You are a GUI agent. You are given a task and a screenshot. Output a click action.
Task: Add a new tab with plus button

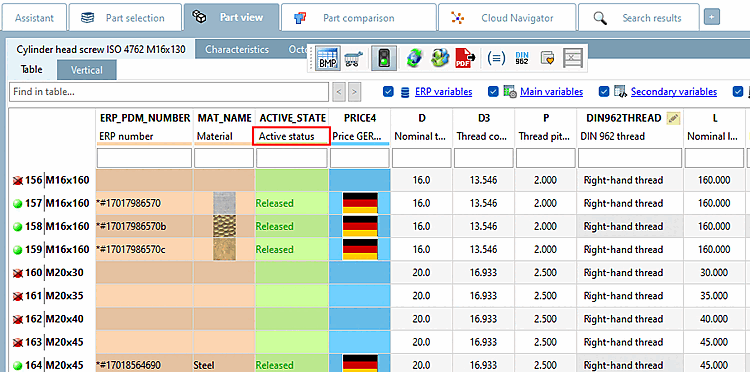(x=712, y=18)
